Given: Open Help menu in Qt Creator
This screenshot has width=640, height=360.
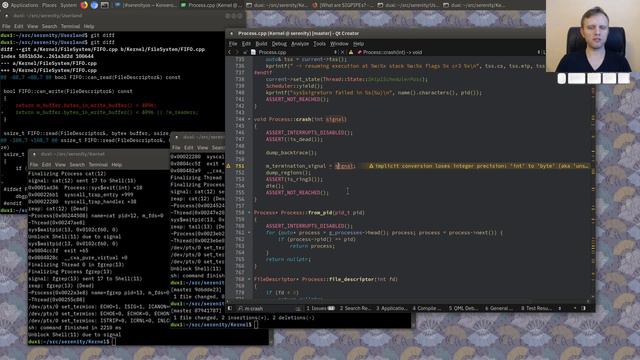Looking at the screenshot, I should coord(358,44).
